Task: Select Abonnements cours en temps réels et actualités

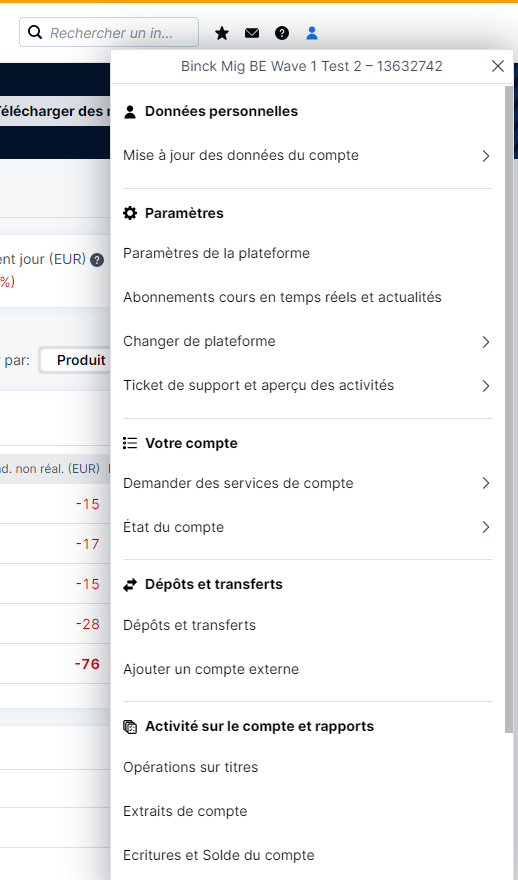Action: point(282,297)
